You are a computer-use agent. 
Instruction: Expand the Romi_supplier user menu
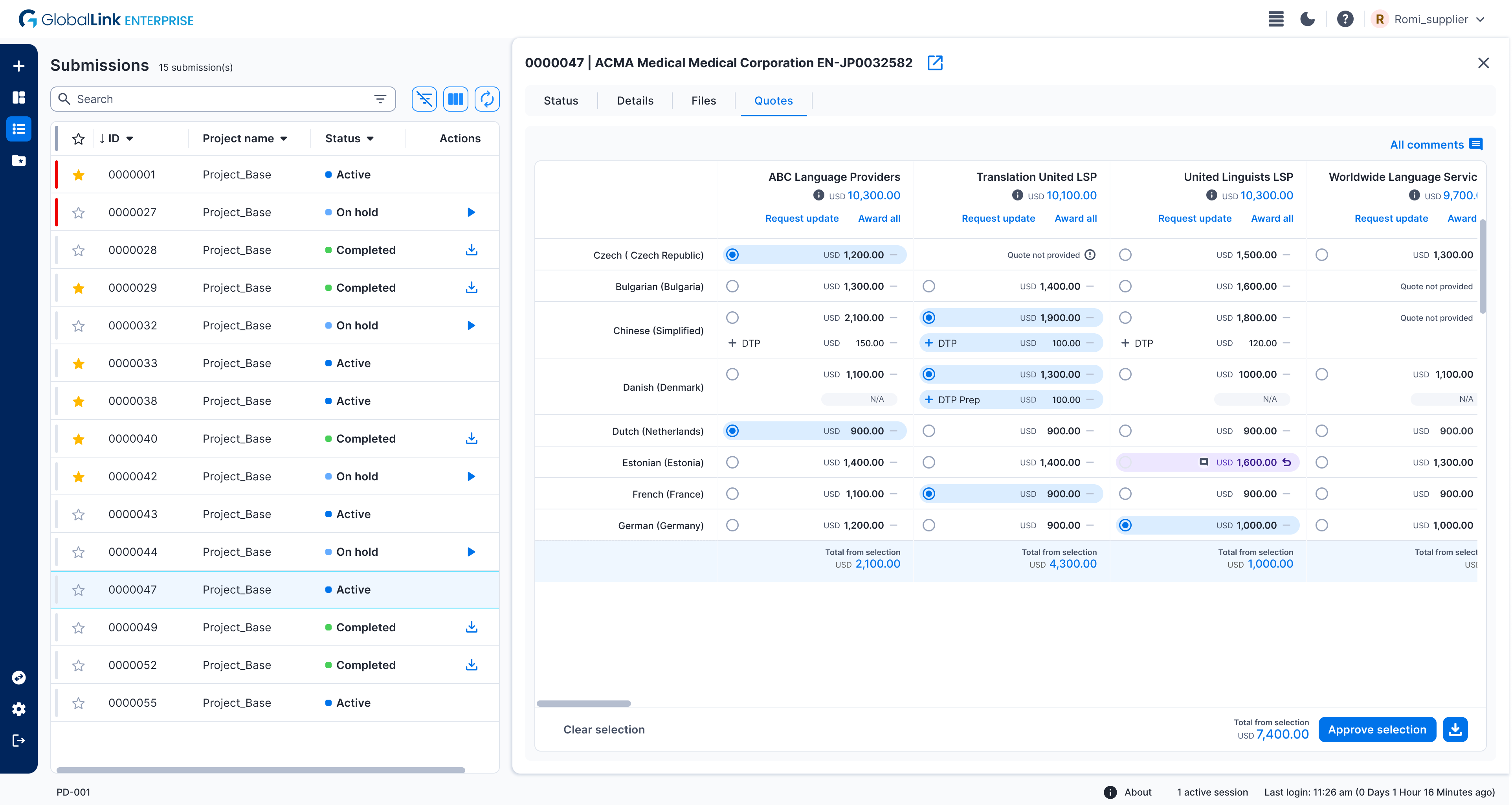click(x=1480, y=19)
